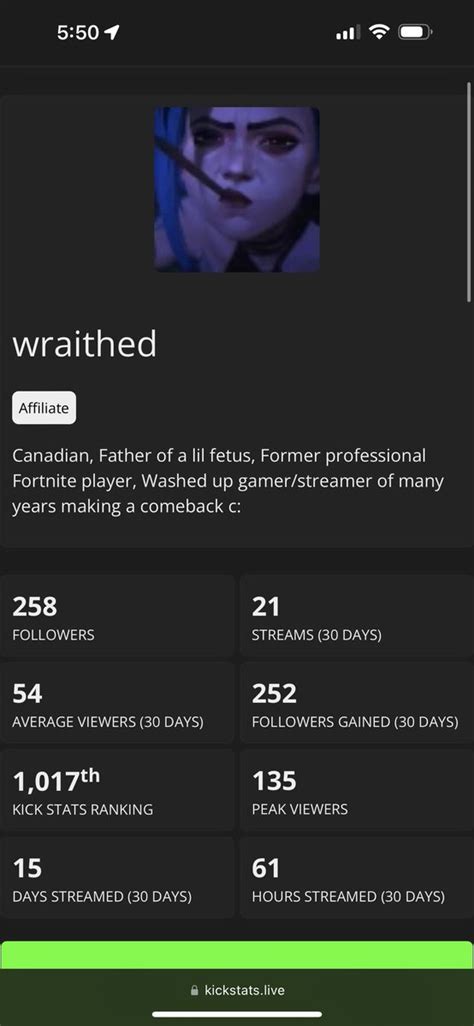Viewport: 474px width, 1026px height.
Task: Tap the location arrow icon in status bar
Action: point(112,31)
